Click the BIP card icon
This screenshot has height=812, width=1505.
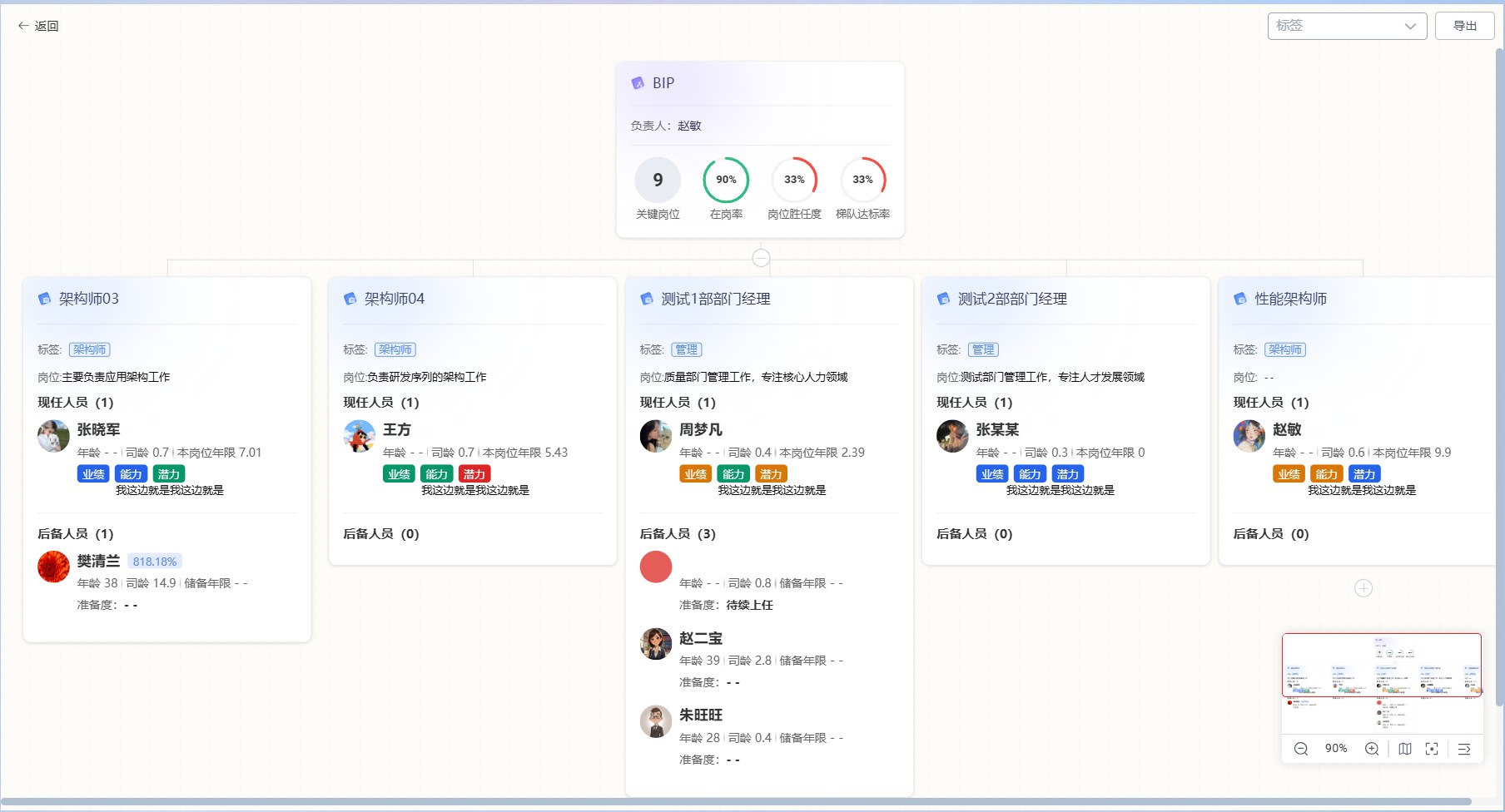(638, 83)
